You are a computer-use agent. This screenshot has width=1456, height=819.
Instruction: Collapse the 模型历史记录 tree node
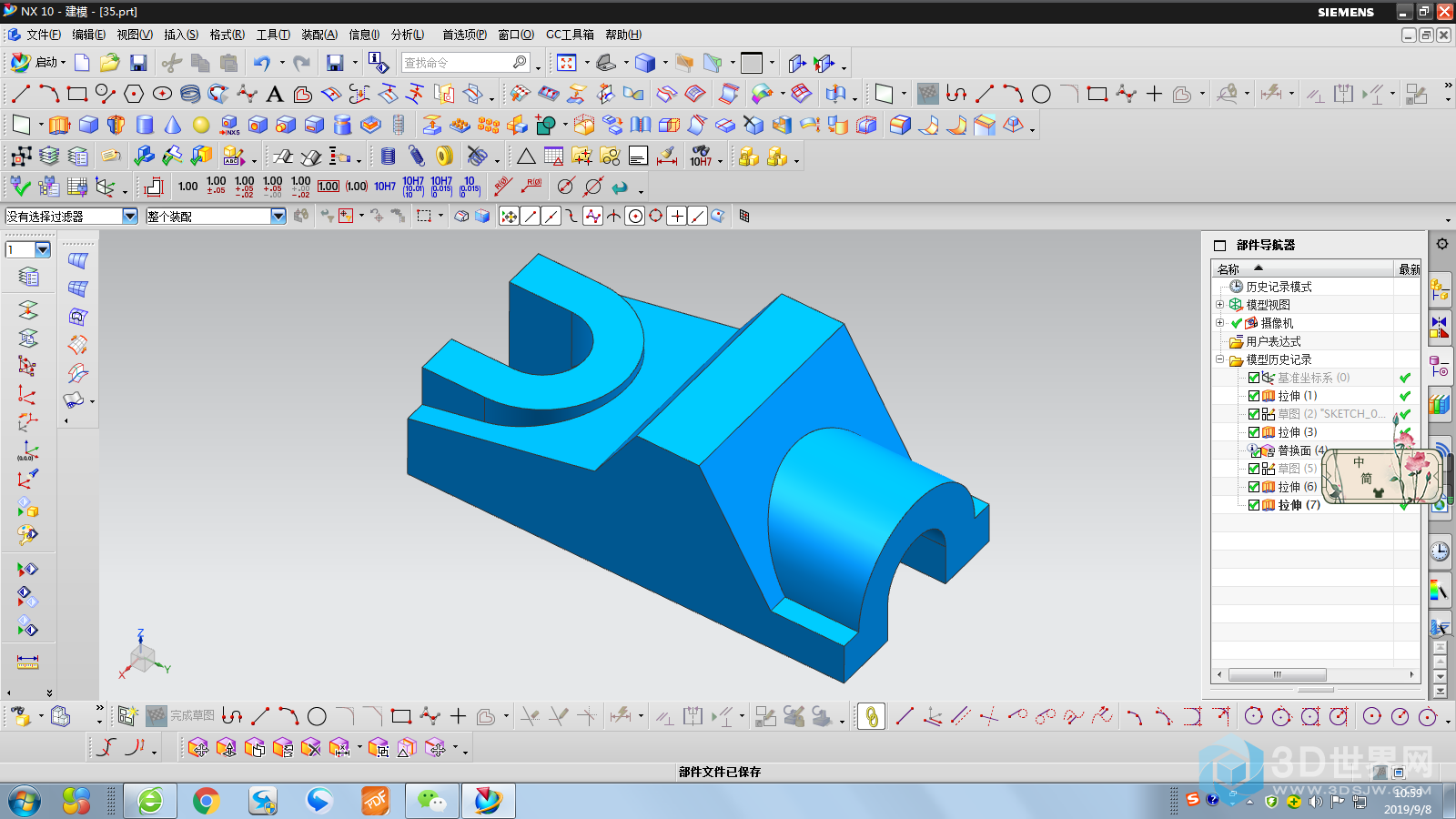(x=1220, y=359)
